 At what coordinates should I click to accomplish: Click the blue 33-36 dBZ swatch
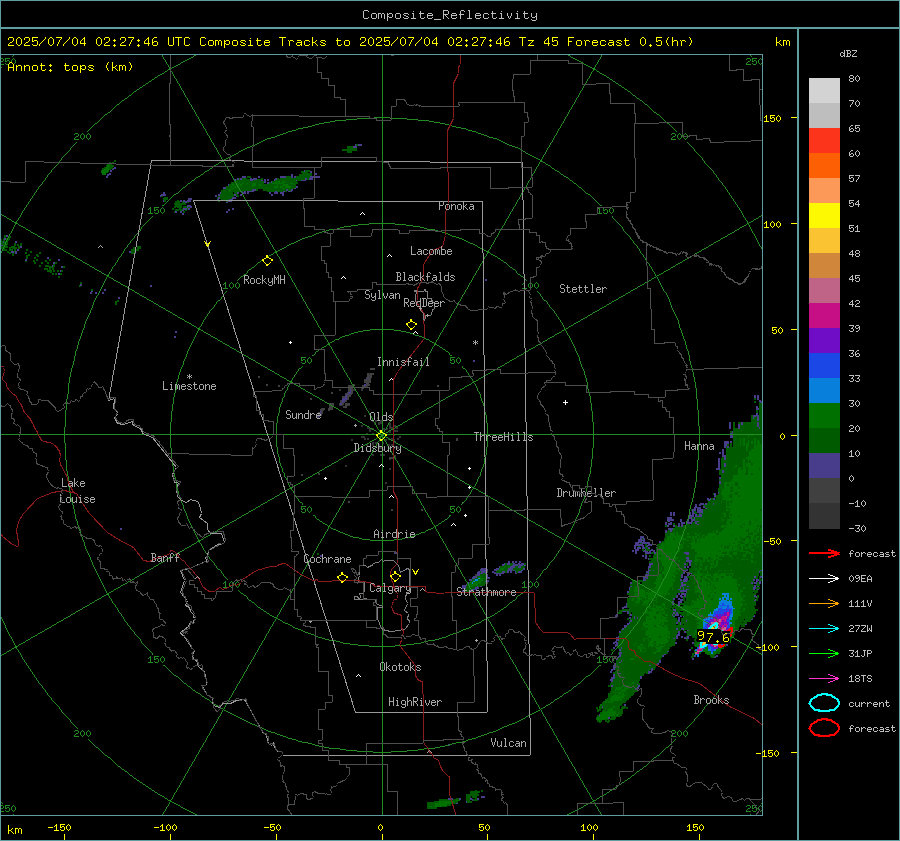coord(824,366)
